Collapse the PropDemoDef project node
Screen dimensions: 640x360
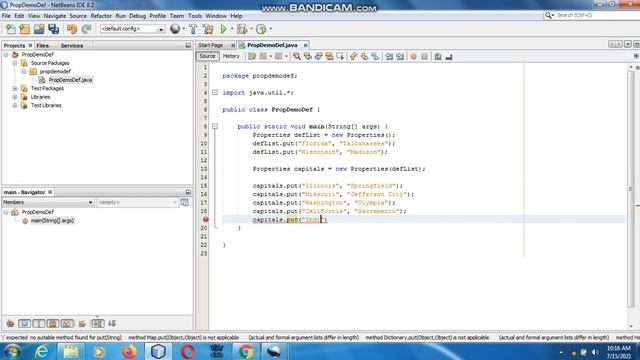[x=6, y=55]
